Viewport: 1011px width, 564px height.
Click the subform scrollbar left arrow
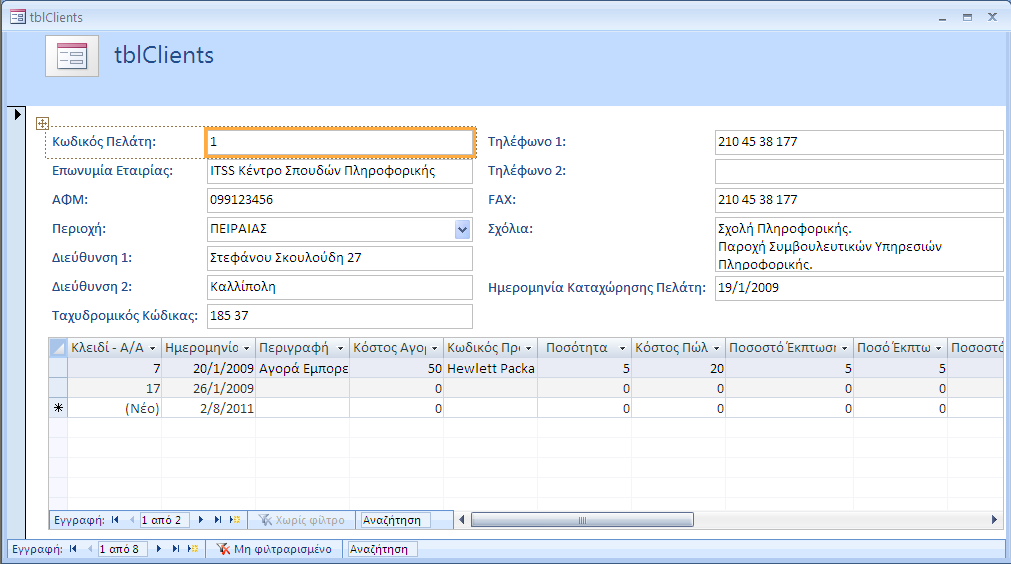point(462,520)
